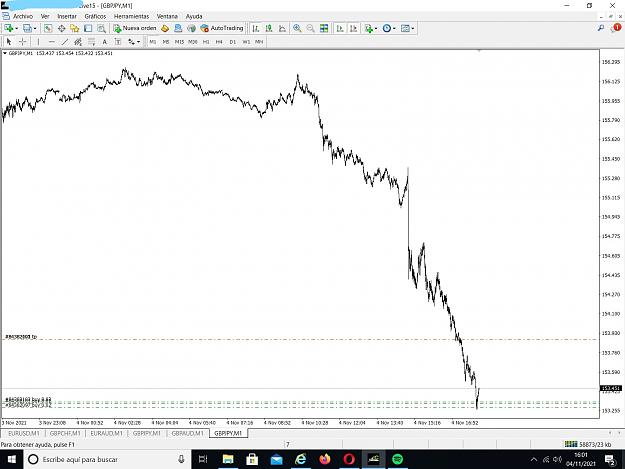Toggle AutoTrading on or off
Viewport: 625px width, 469px height.
(222, 28)
